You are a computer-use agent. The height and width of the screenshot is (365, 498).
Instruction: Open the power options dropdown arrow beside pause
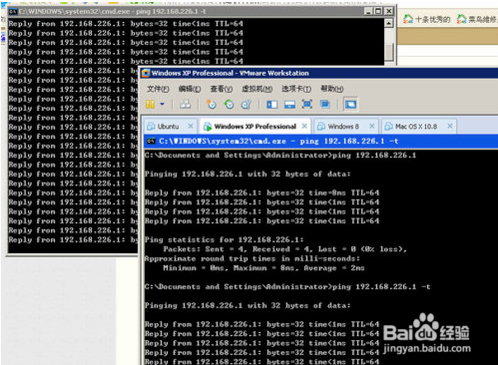tap(162, 104)
